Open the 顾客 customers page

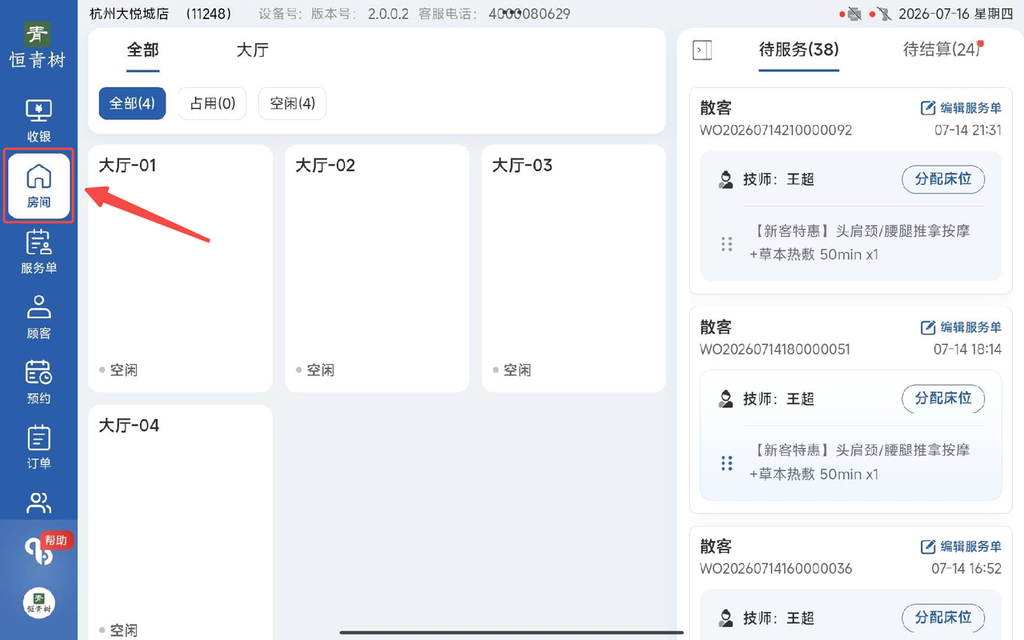(x=39, y=317)
